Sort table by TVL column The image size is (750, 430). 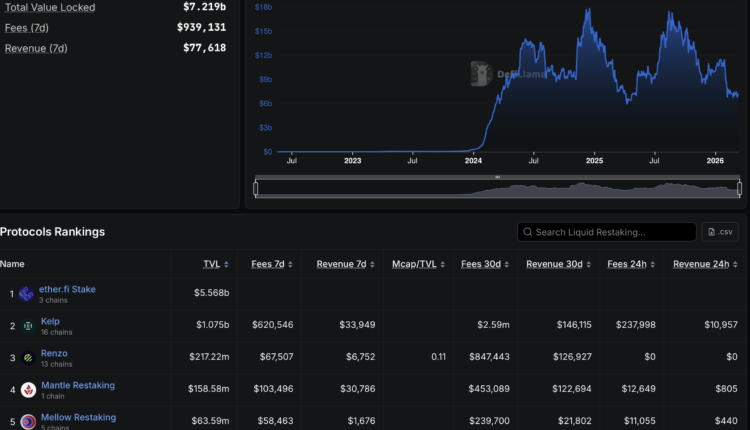215,264
